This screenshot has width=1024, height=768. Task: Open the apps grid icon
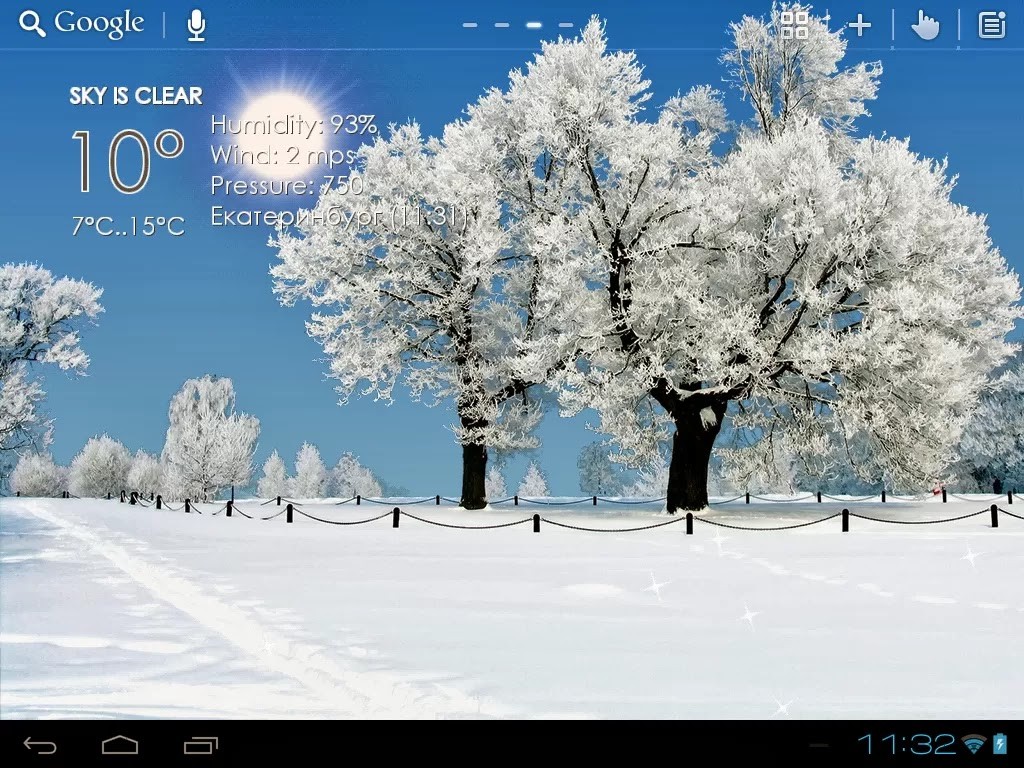[795, 25]
